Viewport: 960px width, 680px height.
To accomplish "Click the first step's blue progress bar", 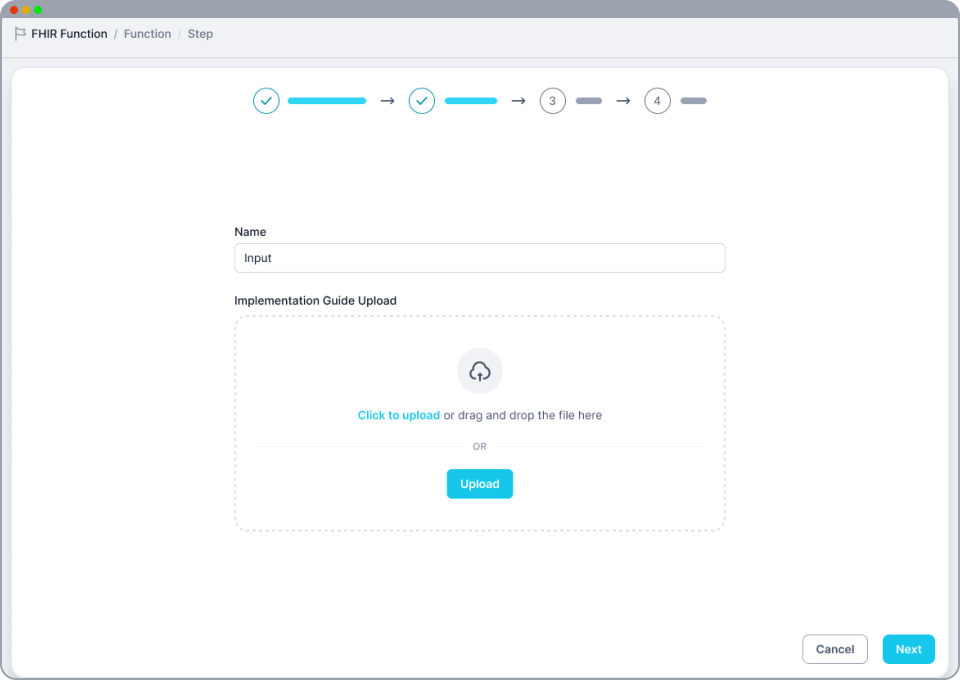I will (327, 101).
